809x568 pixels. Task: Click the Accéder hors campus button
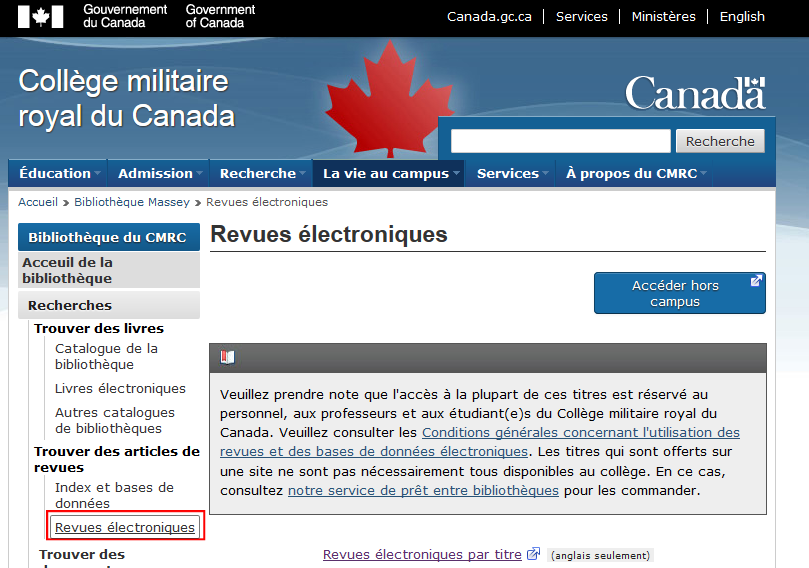coord(679,293)
